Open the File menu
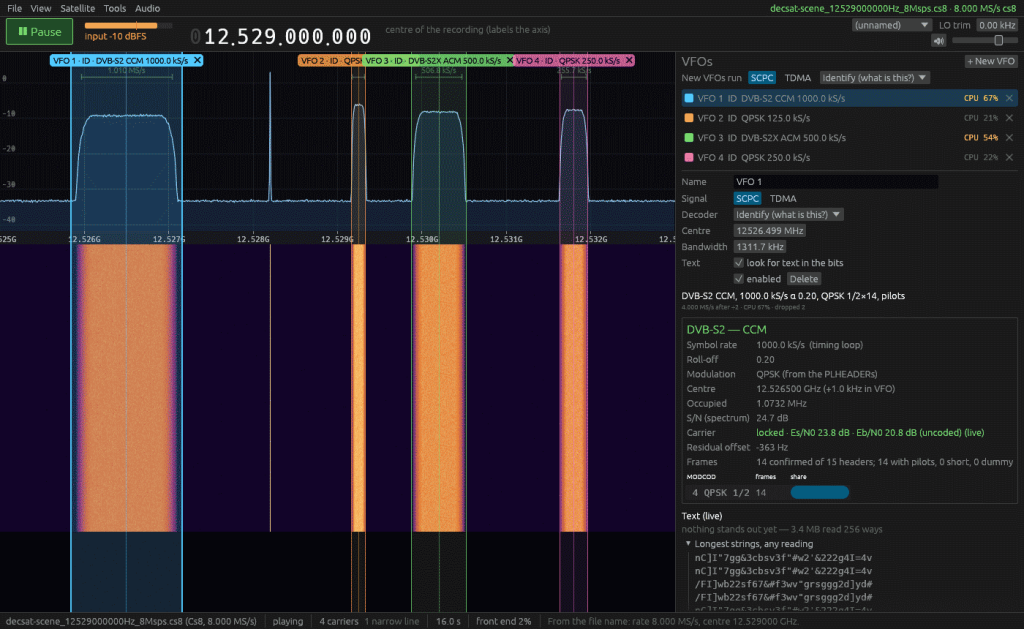The height and width of the screenshot is (629, 1024). coord(14,8)
